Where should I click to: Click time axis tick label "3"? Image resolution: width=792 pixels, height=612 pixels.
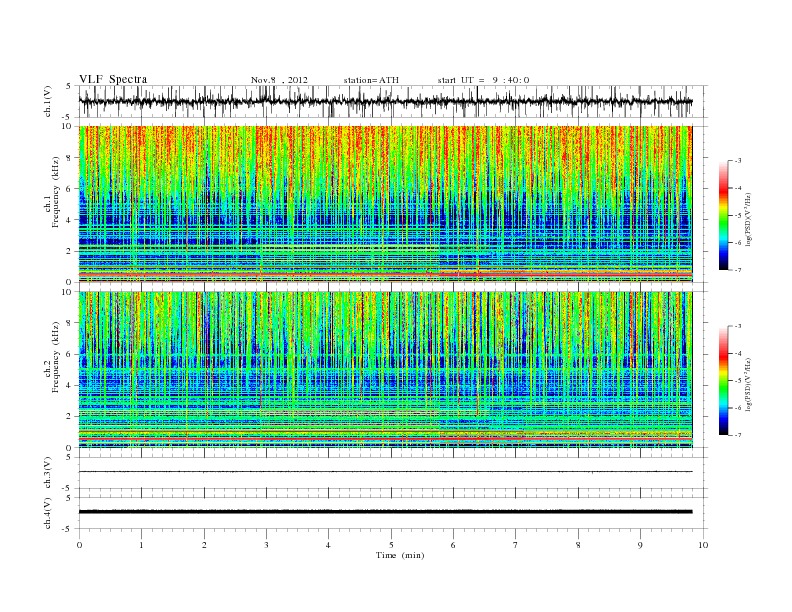(266, 545)
